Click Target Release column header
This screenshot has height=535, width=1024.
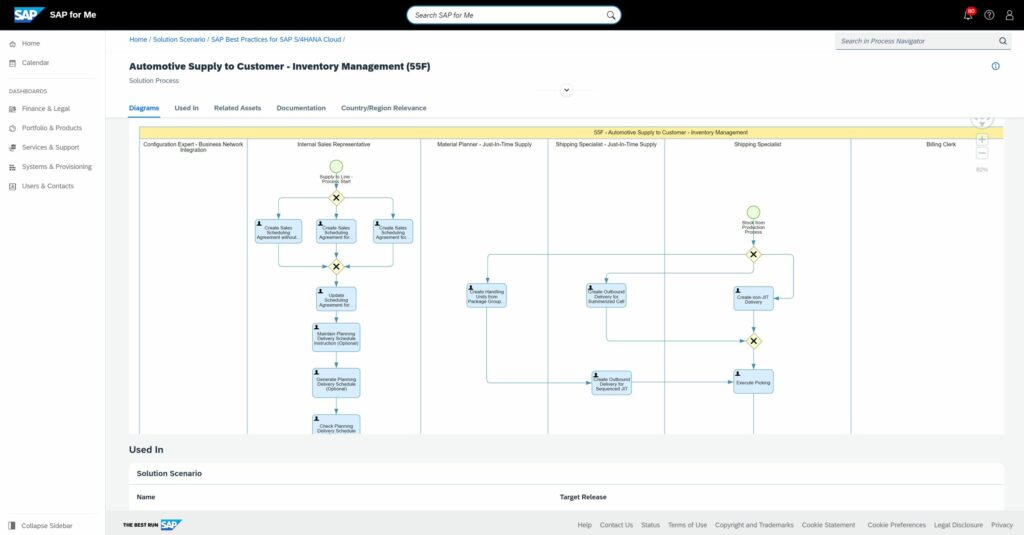(583, 497)
